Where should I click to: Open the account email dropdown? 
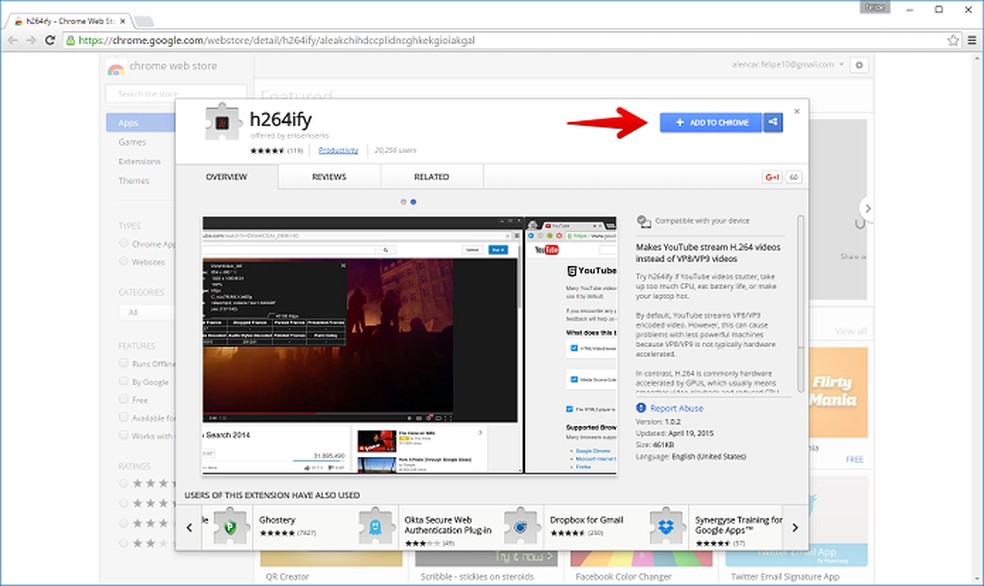click(x=788, y=65)
